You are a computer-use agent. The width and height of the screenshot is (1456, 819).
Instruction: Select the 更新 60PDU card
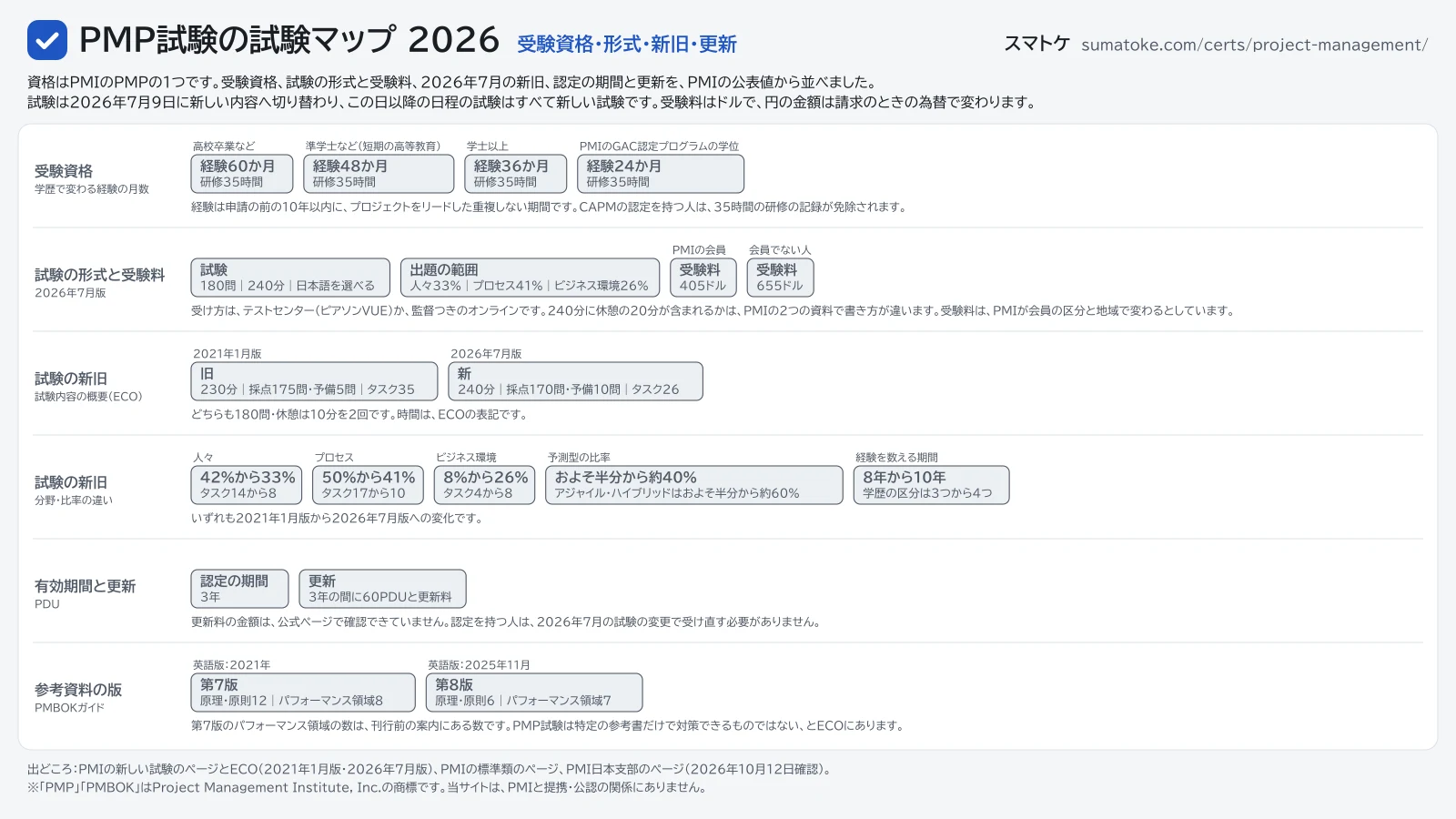(382, 589)
